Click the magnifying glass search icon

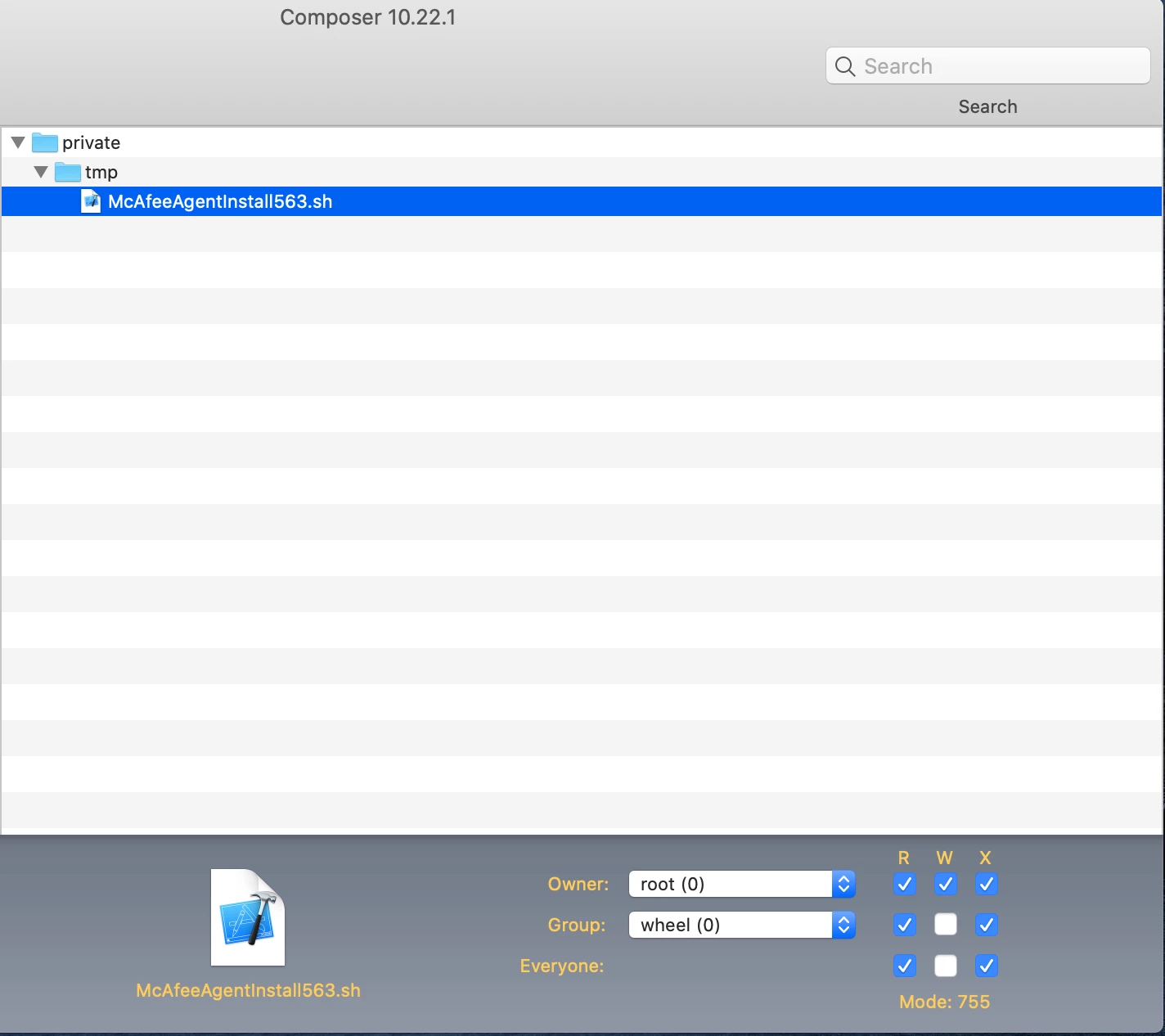pos(845,66)
